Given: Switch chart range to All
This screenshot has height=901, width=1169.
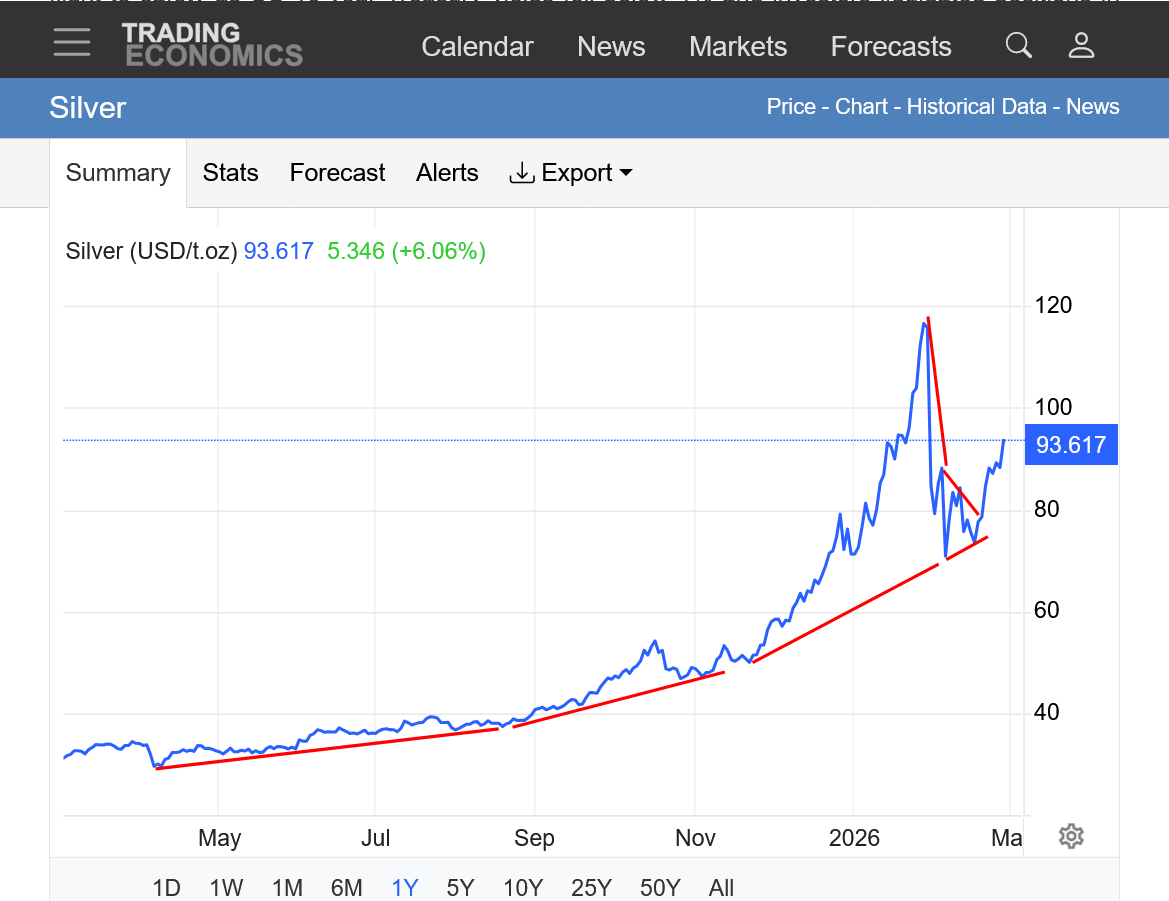Looking at the screenshot, I should pos(720,888).
